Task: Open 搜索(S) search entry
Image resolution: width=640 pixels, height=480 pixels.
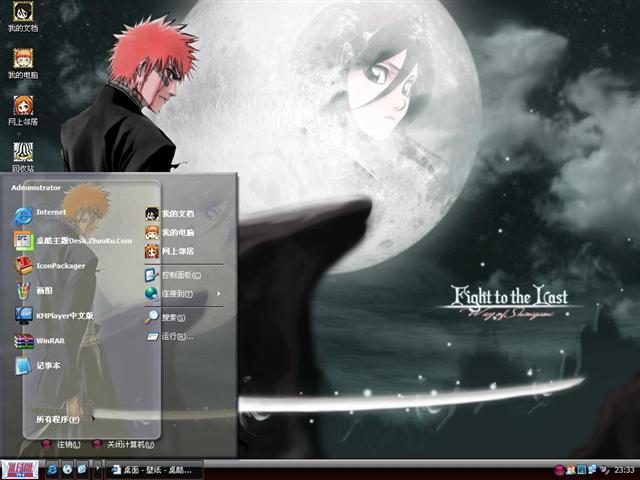Action: (165, 317)
